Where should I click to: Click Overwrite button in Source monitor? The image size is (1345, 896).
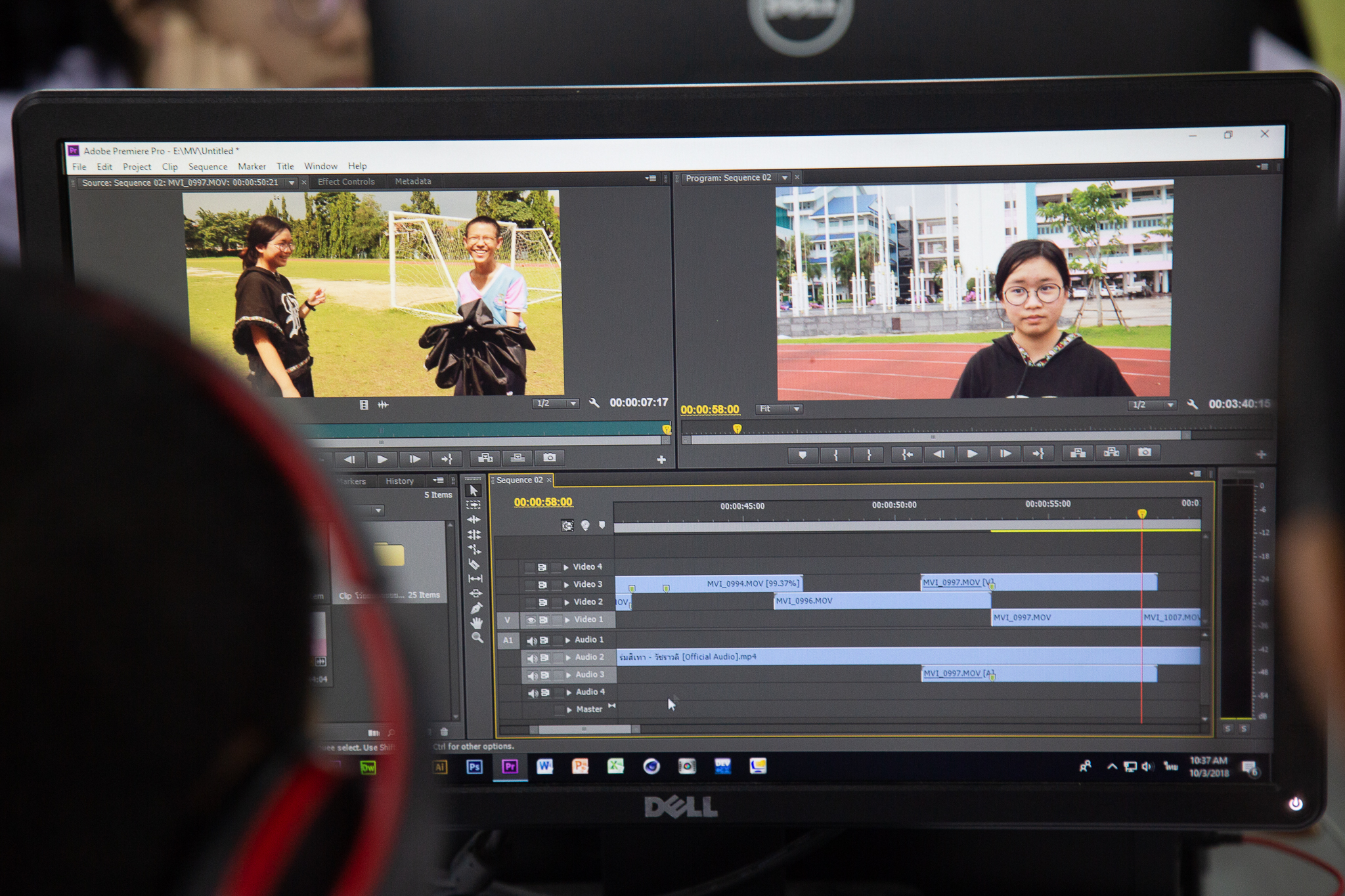point(518,458)
